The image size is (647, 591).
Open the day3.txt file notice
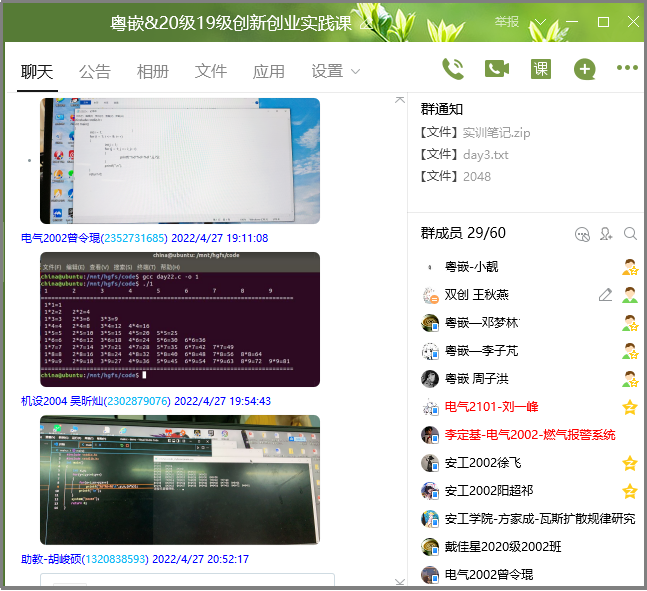[485, 154]
